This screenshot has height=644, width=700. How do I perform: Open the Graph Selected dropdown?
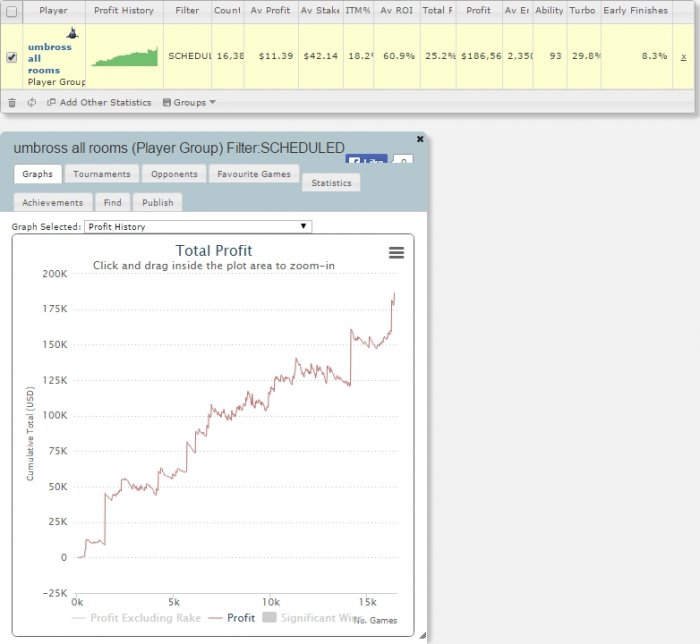198,227
